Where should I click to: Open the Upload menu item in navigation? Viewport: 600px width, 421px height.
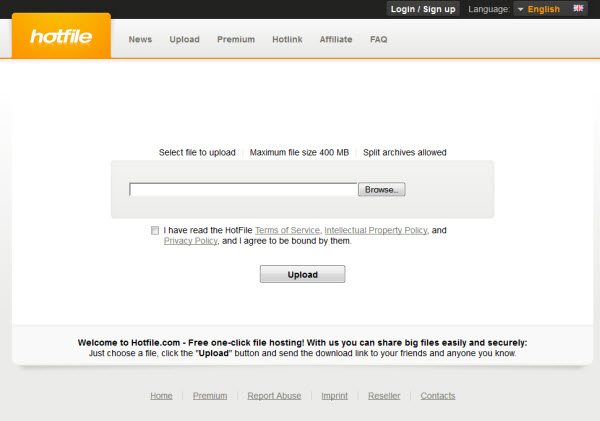(184, 39)
